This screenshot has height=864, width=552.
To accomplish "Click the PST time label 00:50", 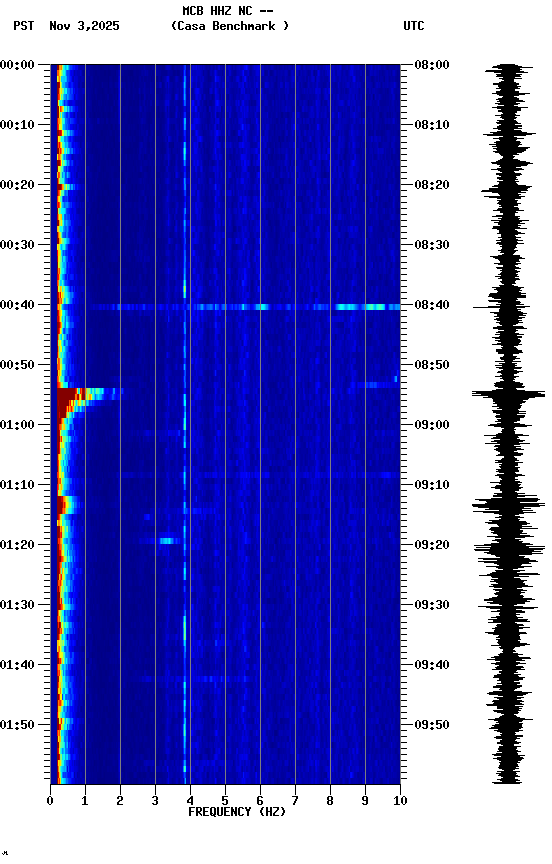I will pyautogui.click(x=17, y=365).
